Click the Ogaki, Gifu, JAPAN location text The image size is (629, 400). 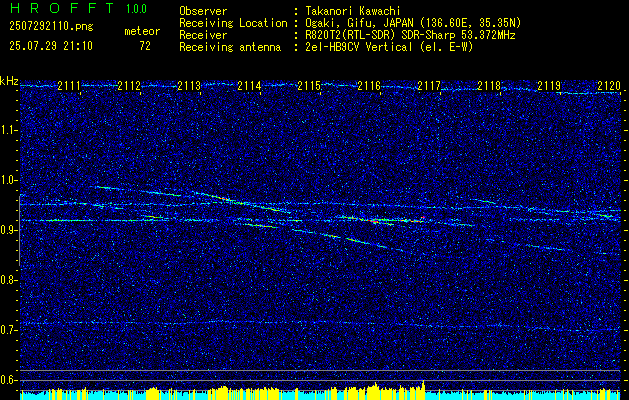point(413,23)
